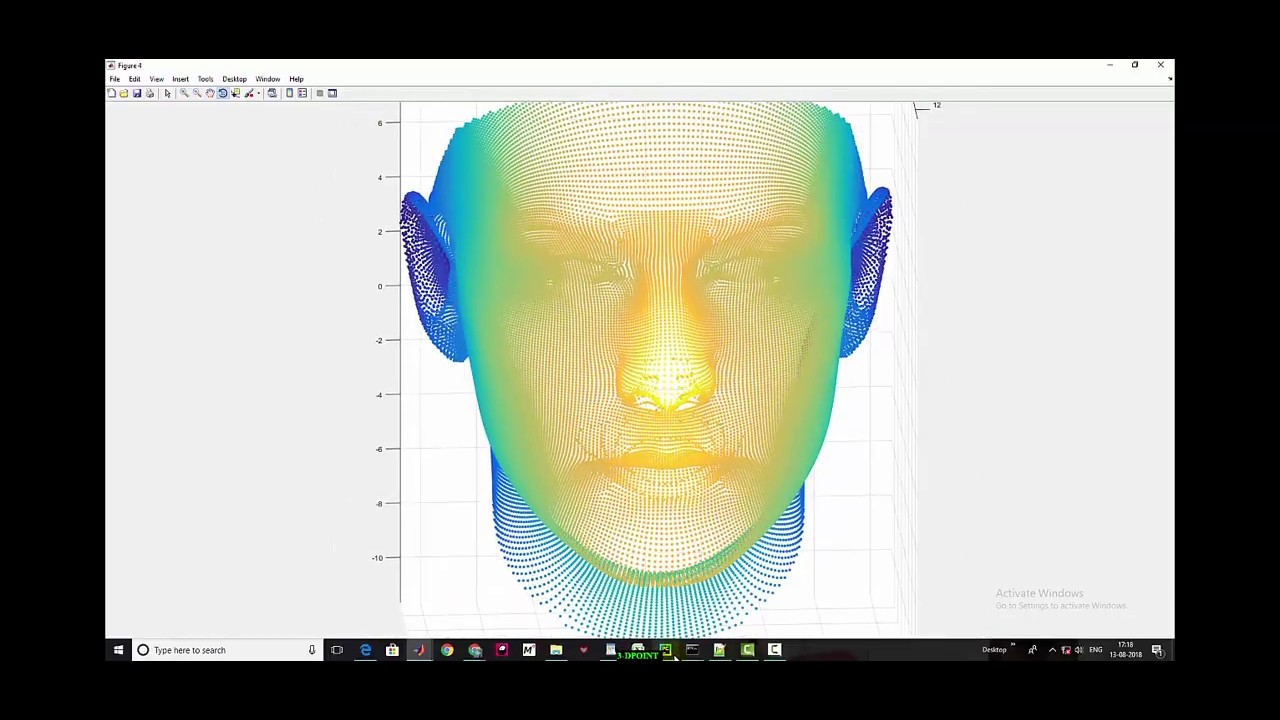This screenshot has width=1280, height=720.
Task: Click the volume speaker tray icon
Action: 1079,650
